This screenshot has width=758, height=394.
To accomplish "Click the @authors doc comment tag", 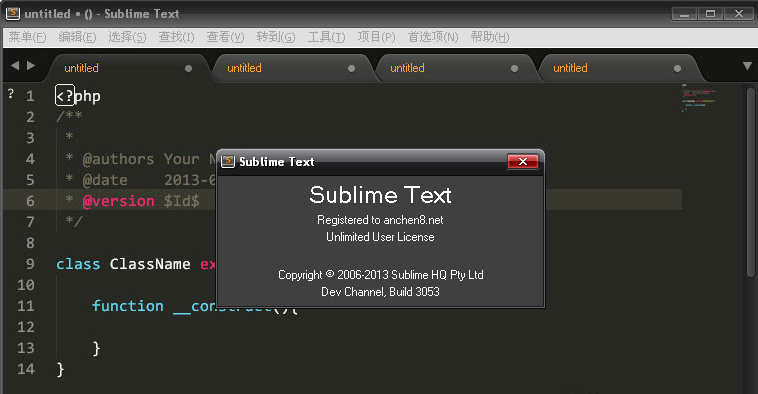I will (118, 159).
